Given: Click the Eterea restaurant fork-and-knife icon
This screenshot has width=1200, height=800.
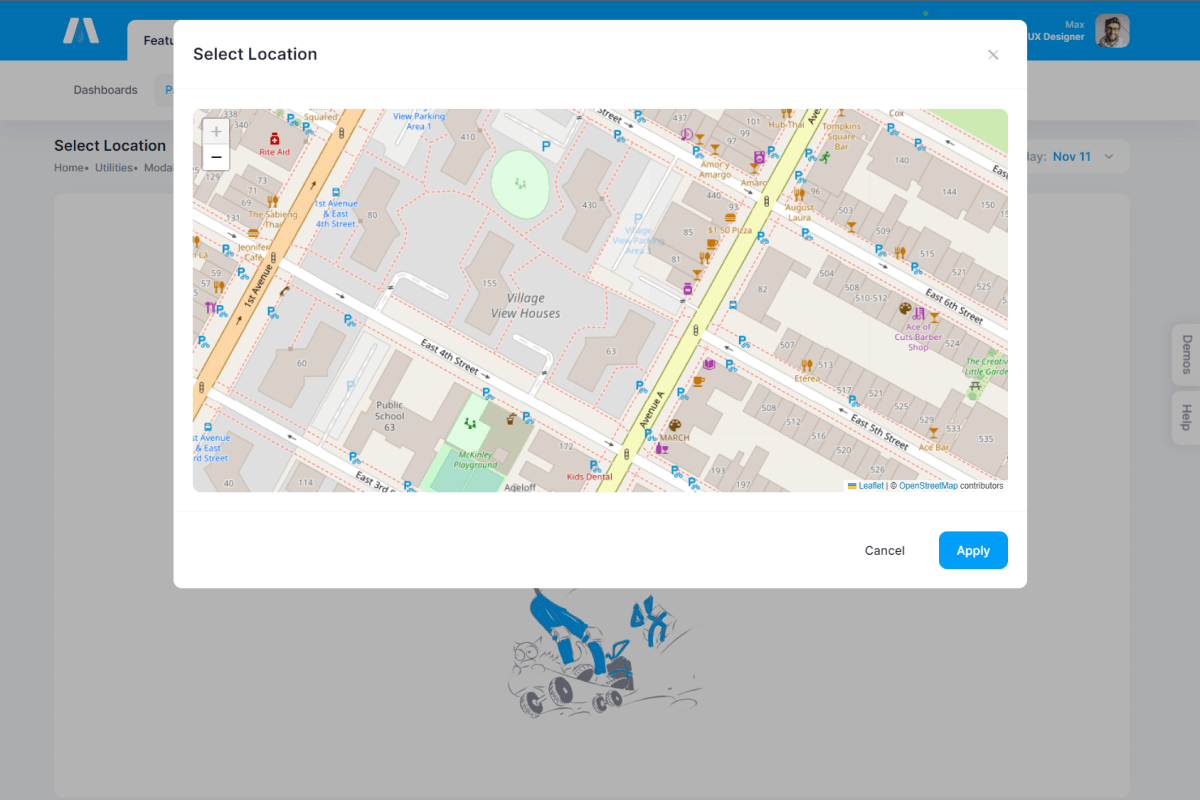Looking at the screenshot, I should pos(806,365).
